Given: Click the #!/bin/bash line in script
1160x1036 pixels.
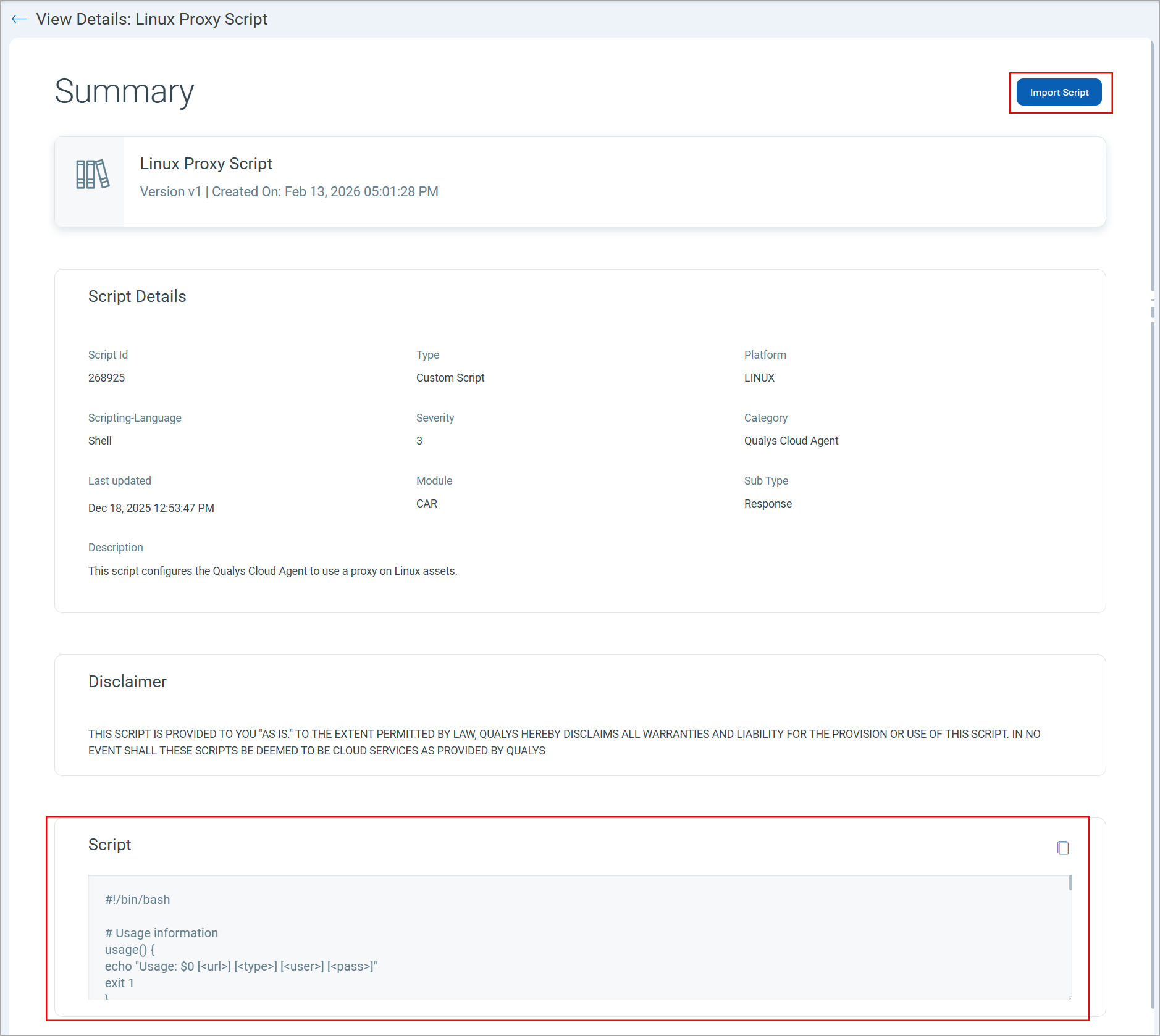Looking at the screenshot, I should coord(137,900).
